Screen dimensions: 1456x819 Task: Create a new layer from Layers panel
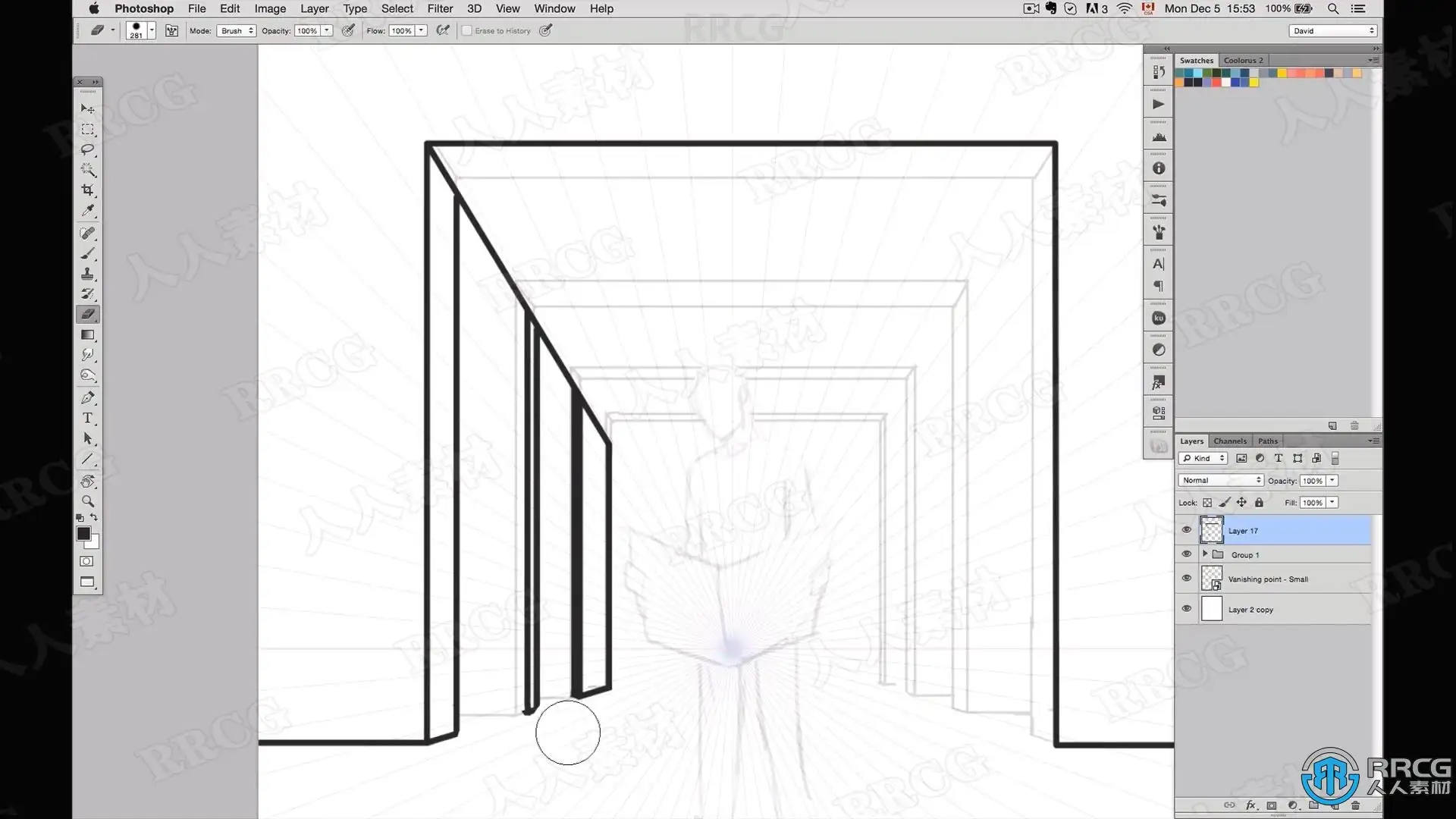1335,805
